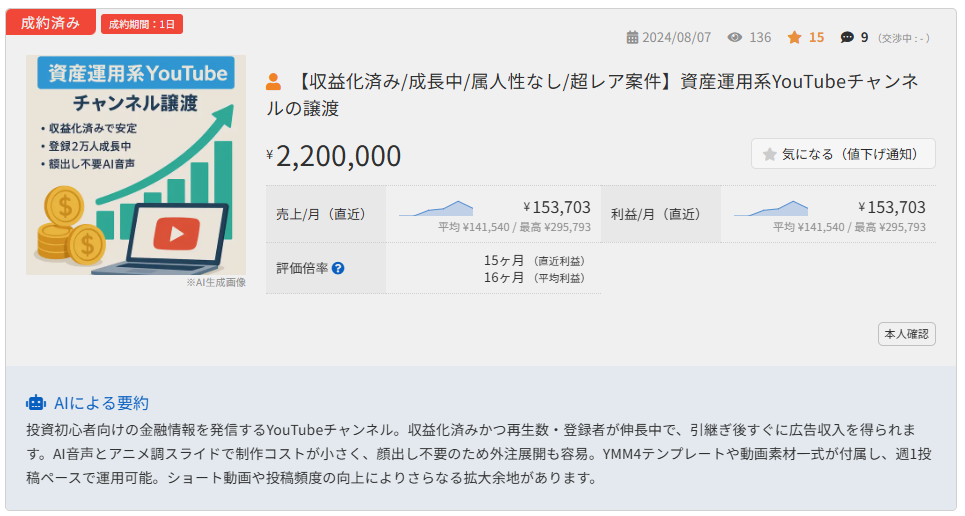
Task: Click the orange star favorites count icon
Action: [795, 38]
